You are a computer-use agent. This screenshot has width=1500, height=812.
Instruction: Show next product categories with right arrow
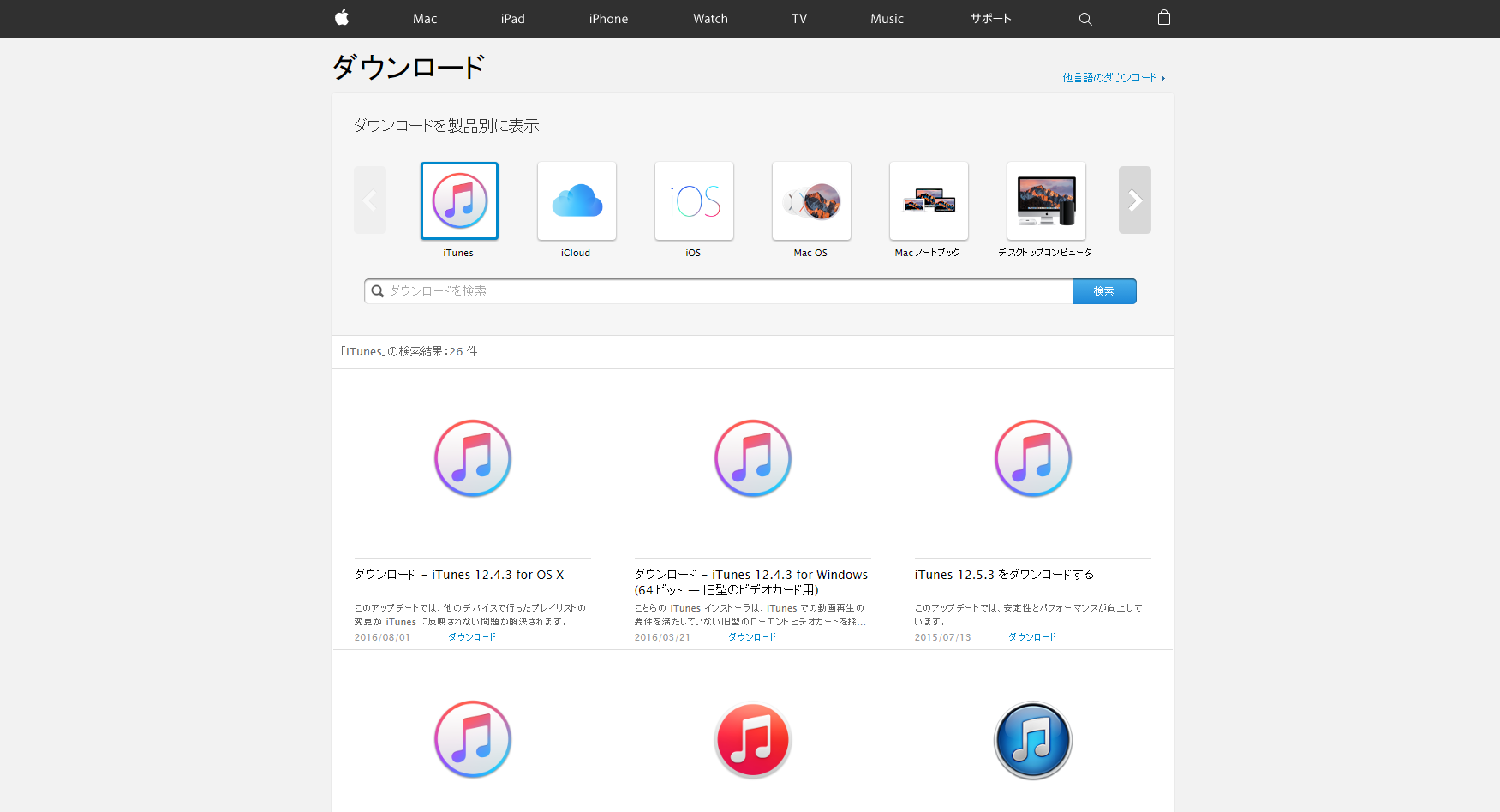pos(1135,200)
